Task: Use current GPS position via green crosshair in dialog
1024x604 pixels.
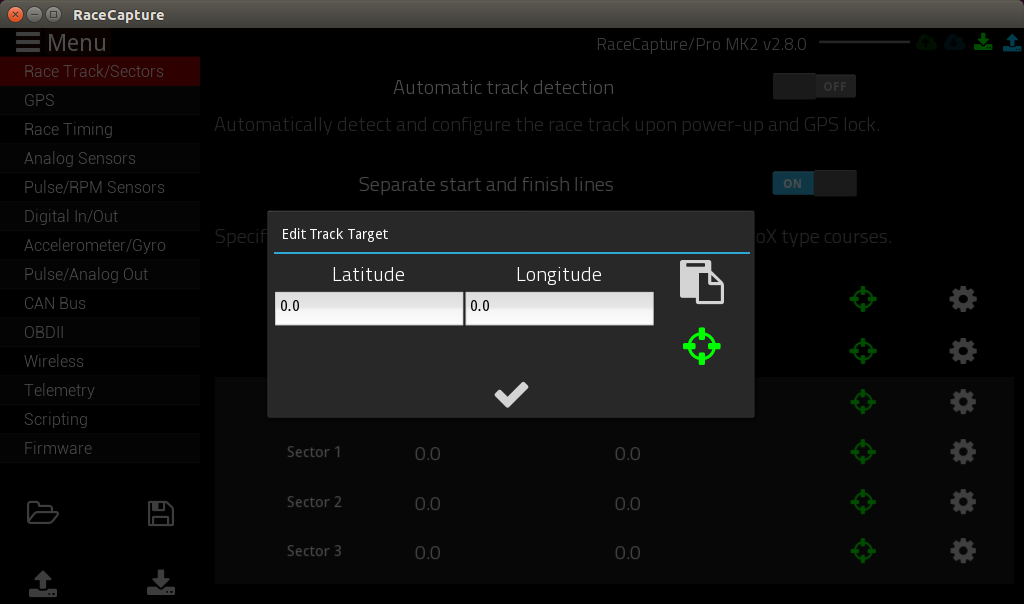Action: [701, 346]
